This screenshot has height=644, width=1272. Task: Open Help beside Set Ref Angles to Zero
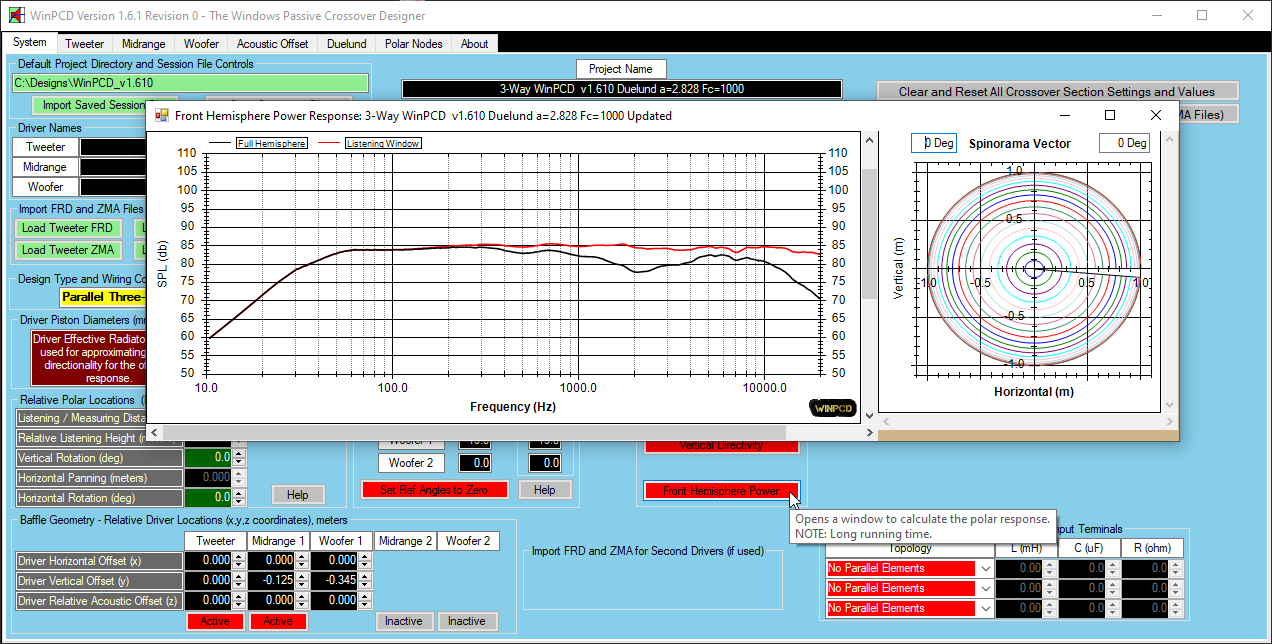click(x=544, y=490)
